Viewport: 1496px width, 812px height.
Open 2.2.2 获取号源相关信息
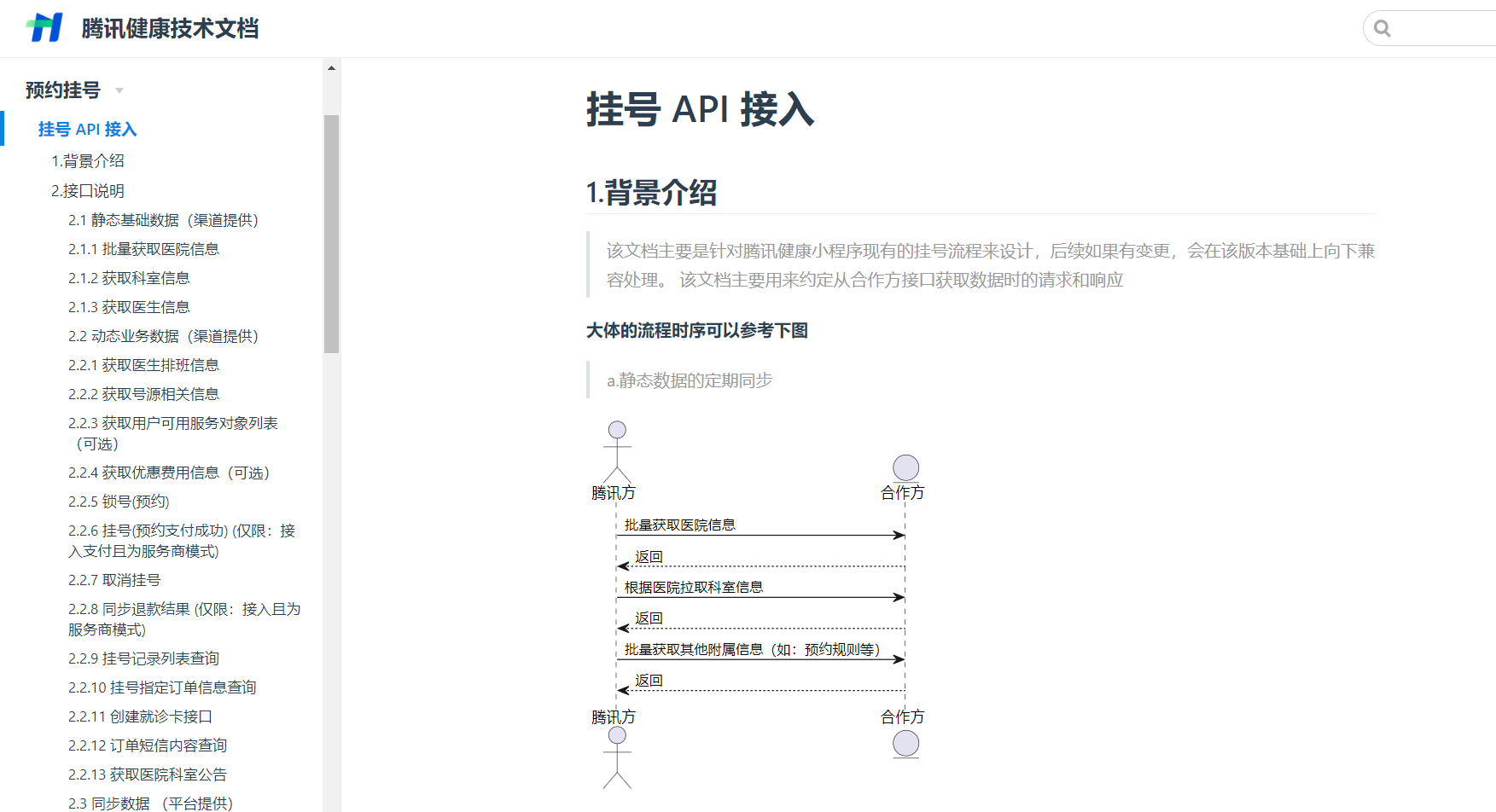tap(143, 394)
